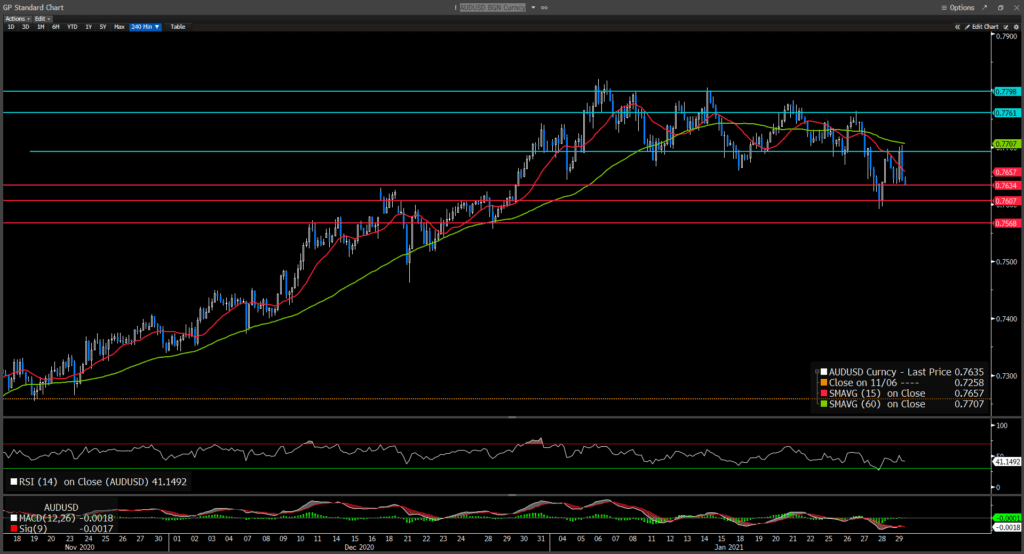1024x554 pixels.
Task: Click the red SMAVG (15) legend swatch
Action: pyautogui.click(x=824, y=393)
